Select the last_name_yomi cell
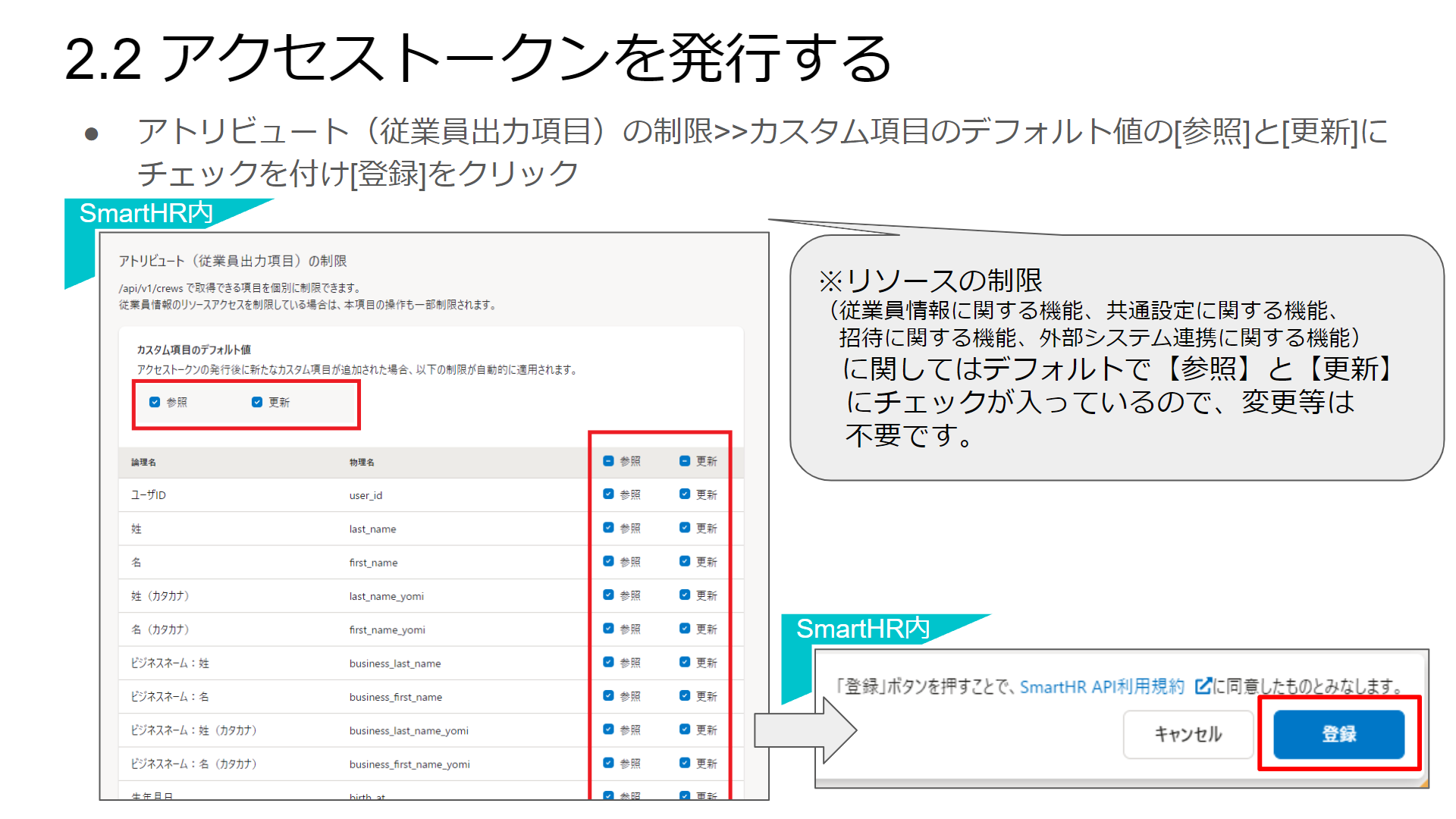Image resolution: width=1456 pixels, height=819 pixels. tap(387, 597)
